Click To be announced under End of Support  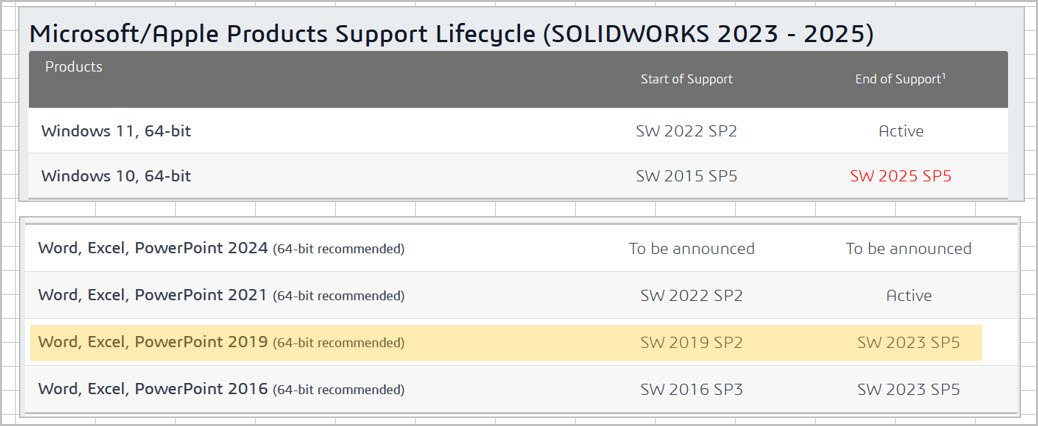pyautogui.click(x=908, y=249)
